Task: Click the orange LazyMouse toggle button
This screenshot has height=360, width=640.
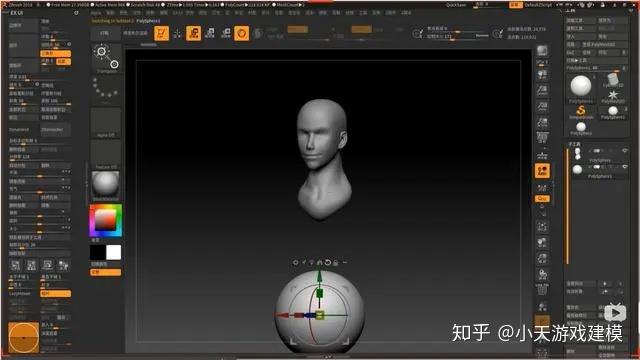Action: 56,293
